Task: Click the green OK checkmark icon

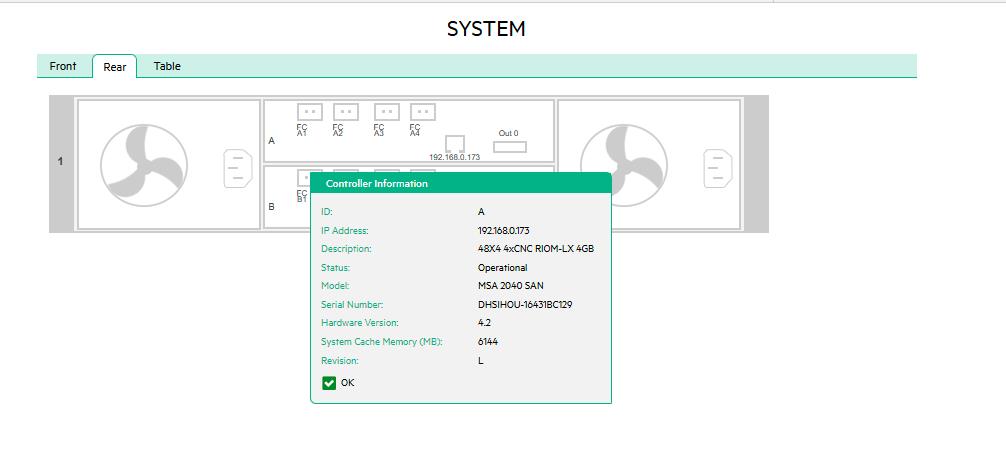Action: point(329,383)
